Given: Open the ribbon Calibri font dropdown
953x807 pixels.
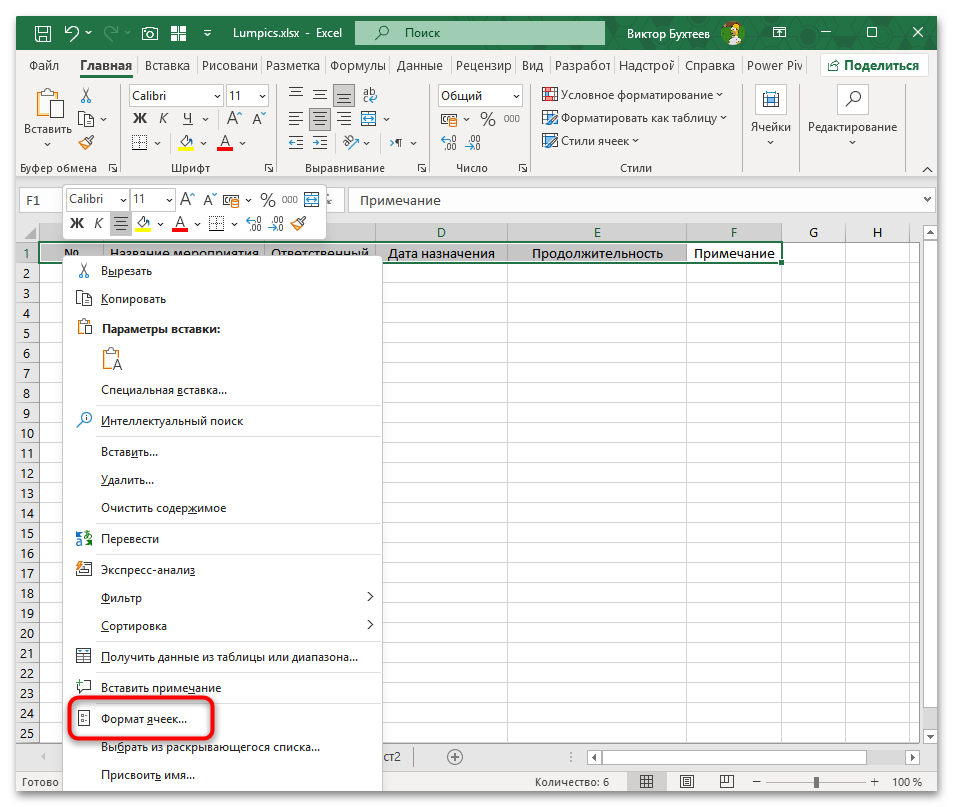Looking at the screenshot, I should tap(217, 96).
